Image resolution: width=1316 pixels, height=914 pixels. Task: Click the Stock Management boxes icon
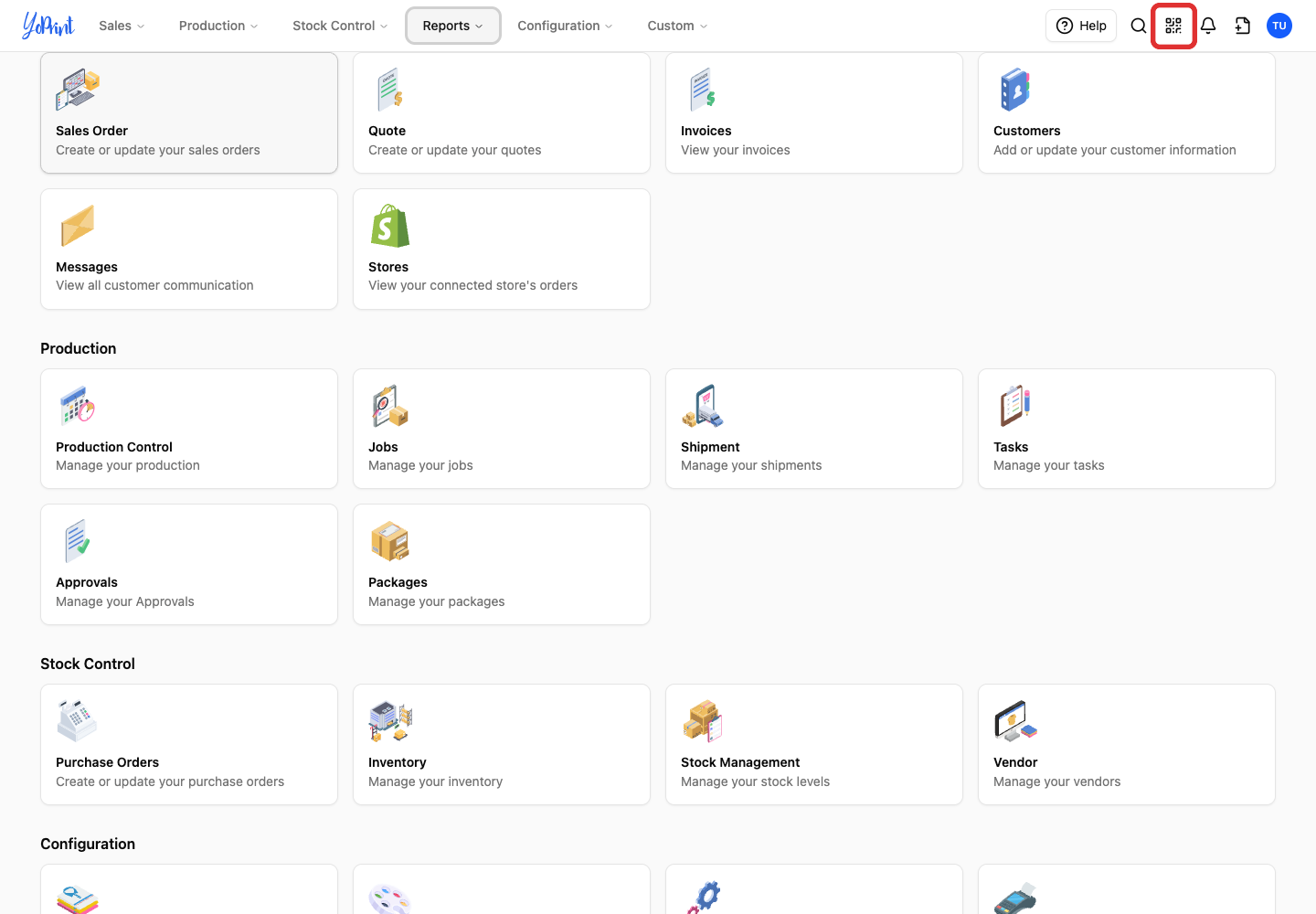pos(703,721)
